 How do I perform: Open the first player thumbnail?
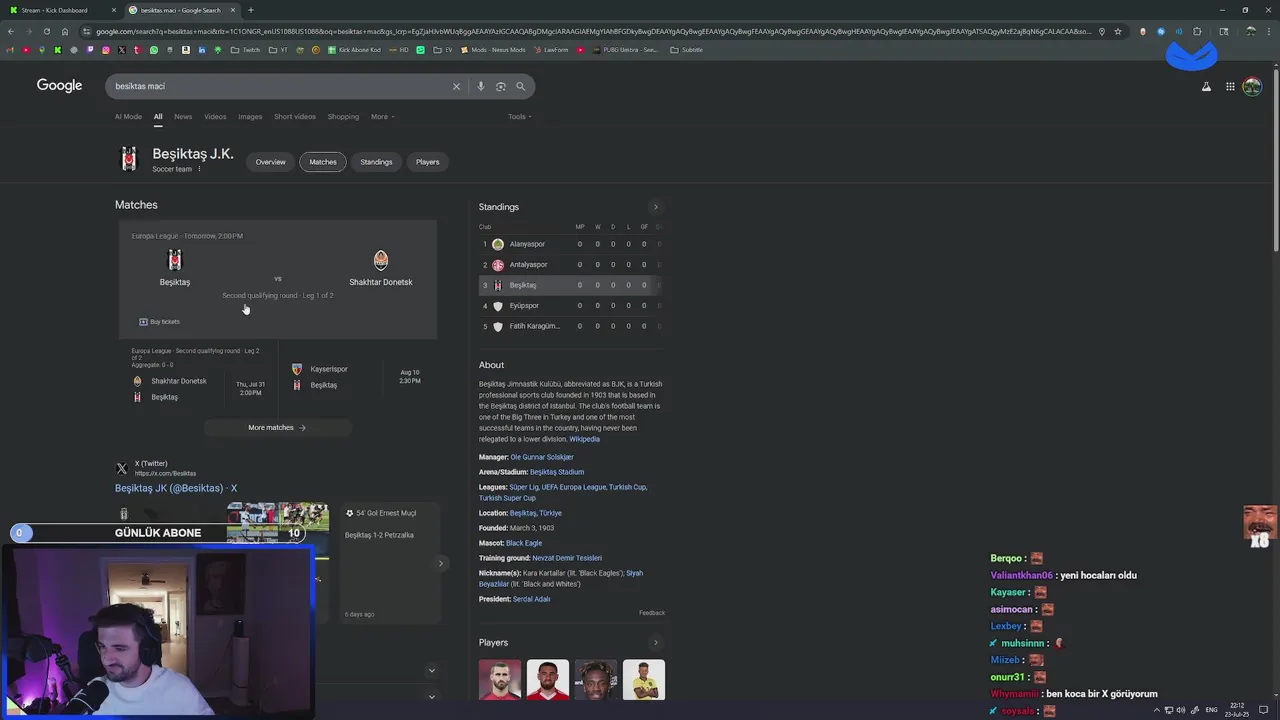click(x=499, y=680)
